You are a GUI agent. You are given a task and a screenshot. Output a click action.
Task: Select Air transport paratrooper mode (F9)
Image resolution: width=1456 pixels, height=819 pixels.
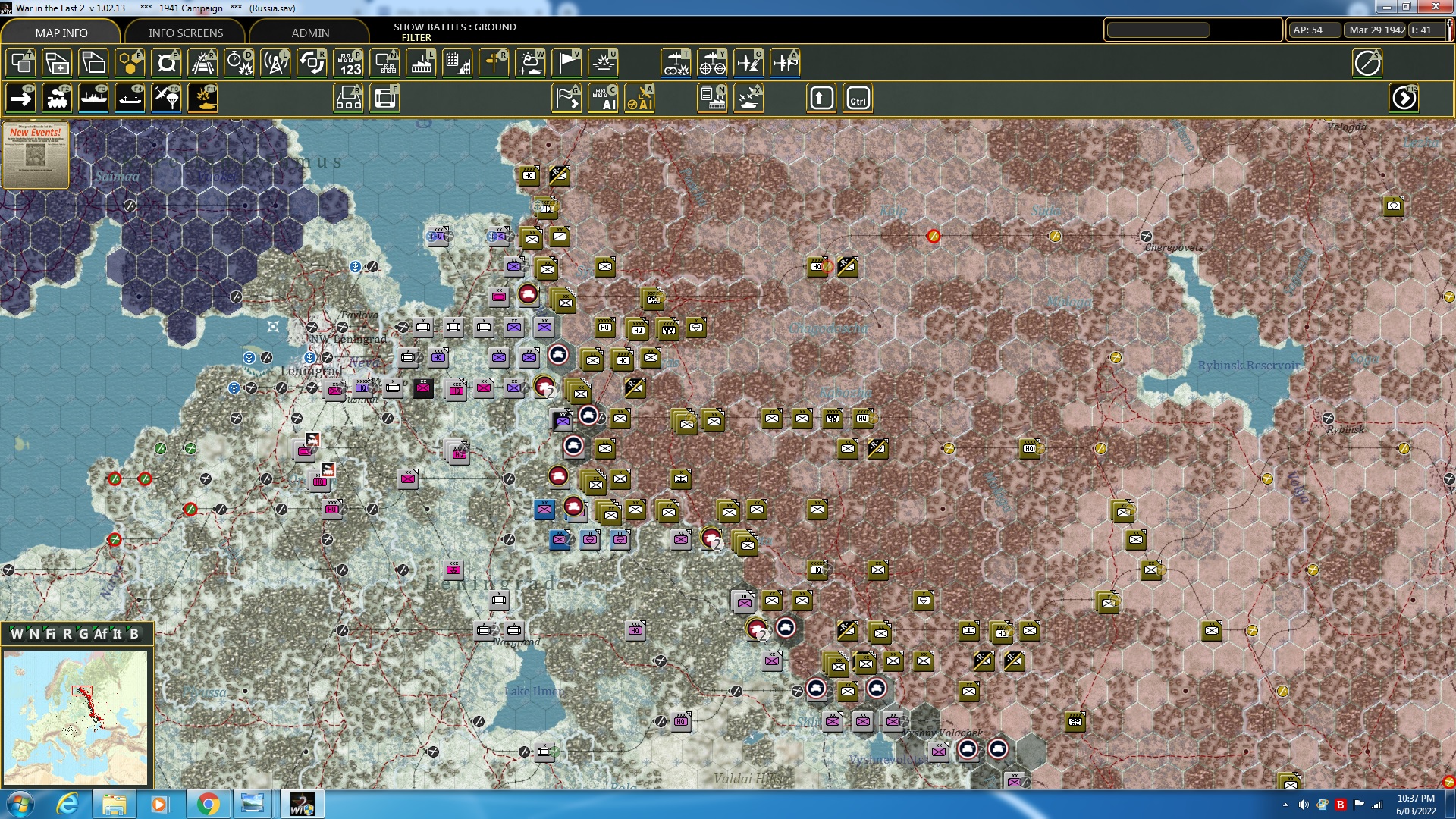(x=166, y=99)
